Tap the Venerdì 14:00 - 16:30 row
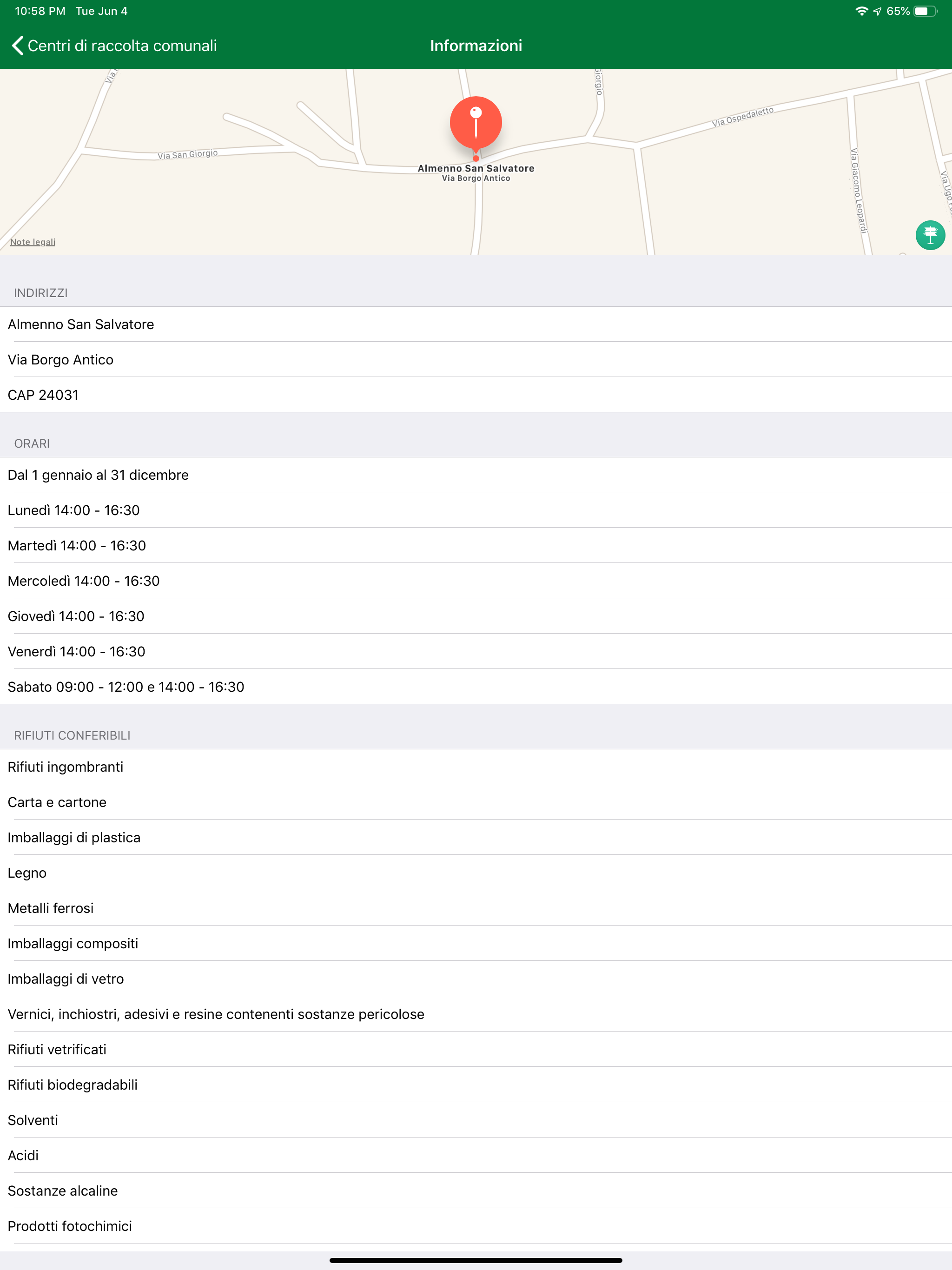 [x=476, y=652]
